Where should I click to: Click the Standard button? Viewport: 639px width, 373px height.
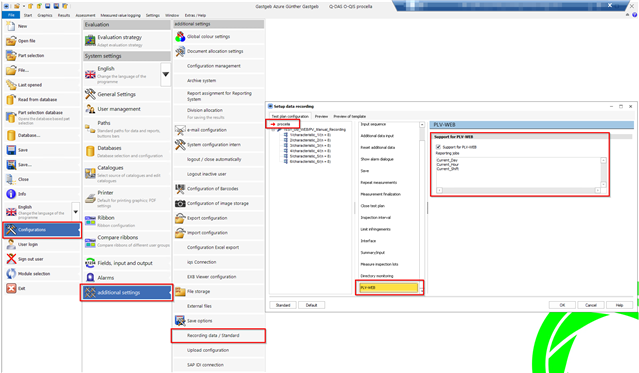(283, 305)
